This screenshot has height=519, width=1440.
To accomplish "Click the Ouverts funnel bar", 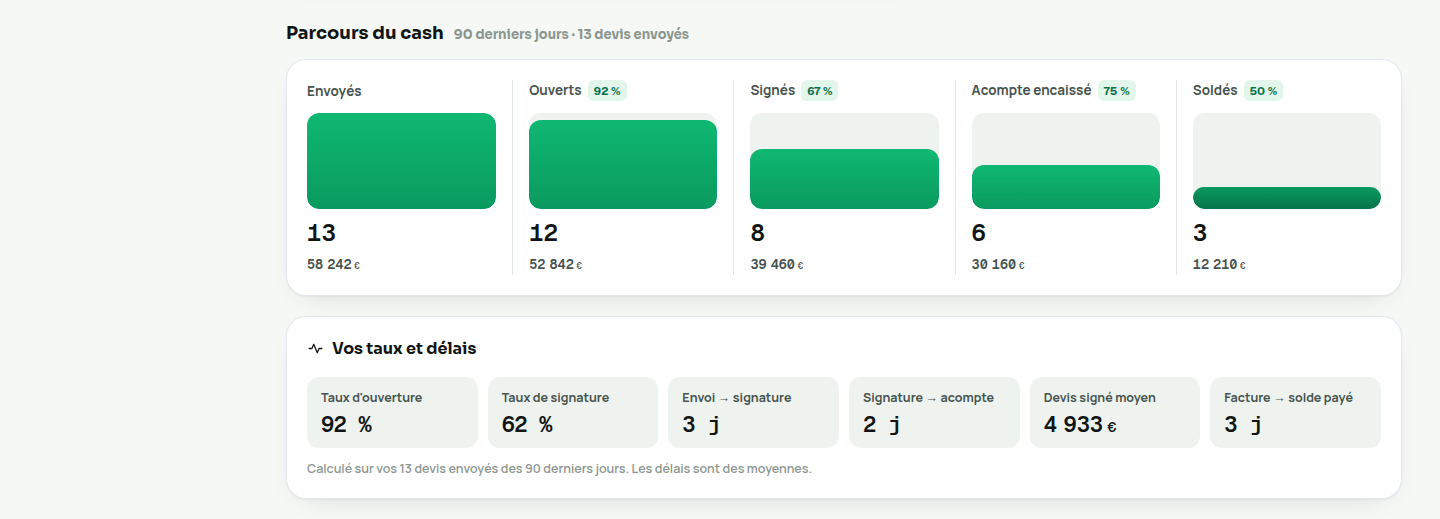I will (623, 164).
